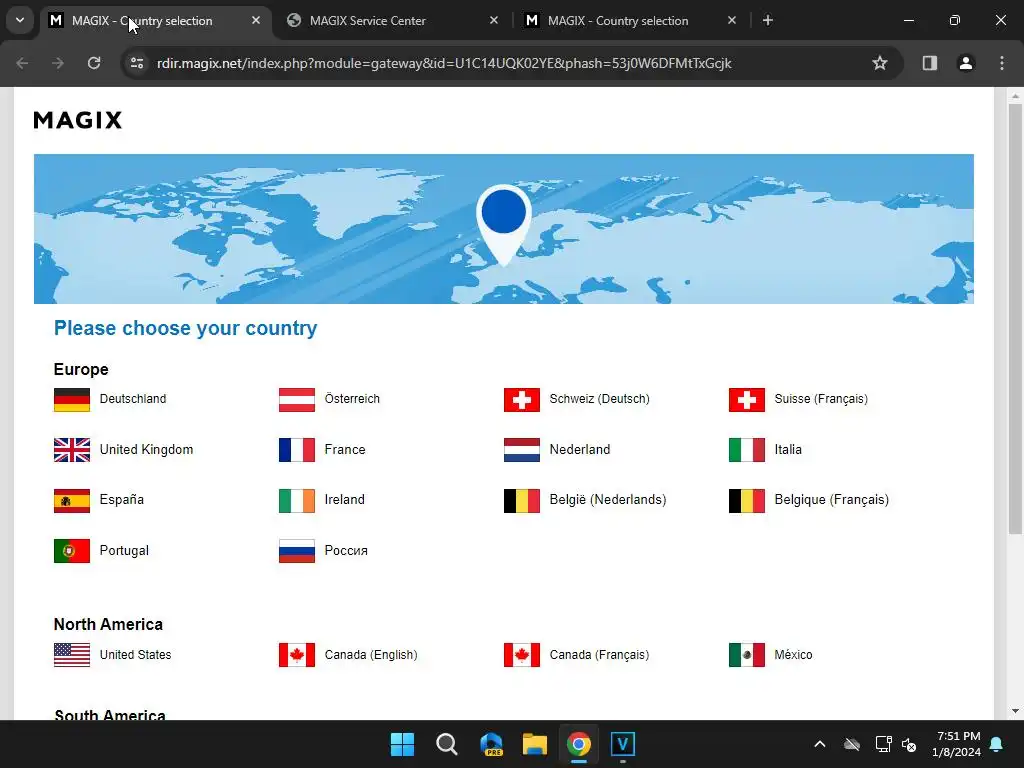Open the Chrome three-dot menu
1024x768 pixels.
coord(1002,63)
